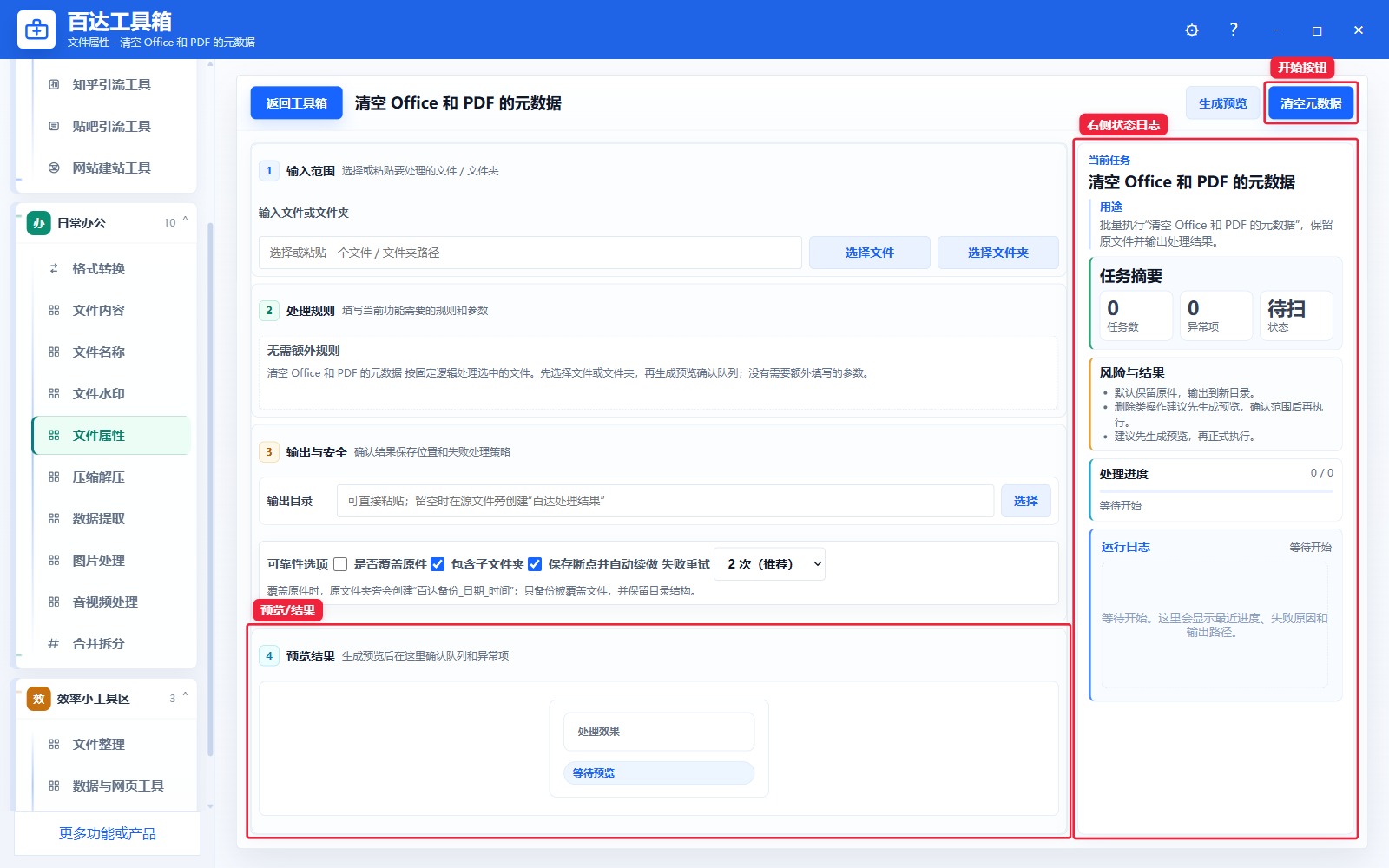The width and height of the screenshot is (1389, 868).
Task: Click the 10 count badge on 日常办公
Action: click(169, 223)
